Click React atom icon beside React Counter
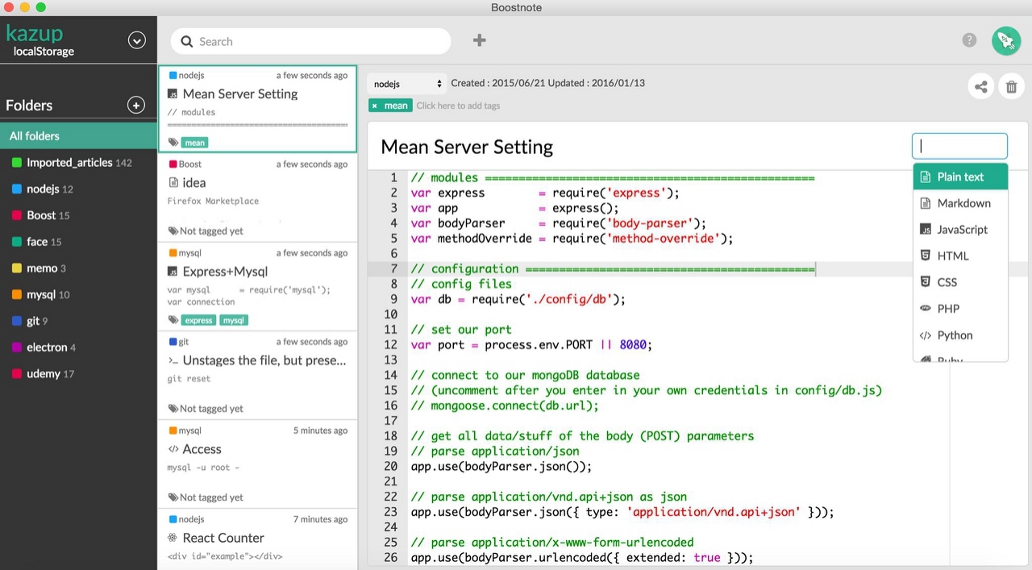The height and width of the screenshot is (570, 1032). 173,538
